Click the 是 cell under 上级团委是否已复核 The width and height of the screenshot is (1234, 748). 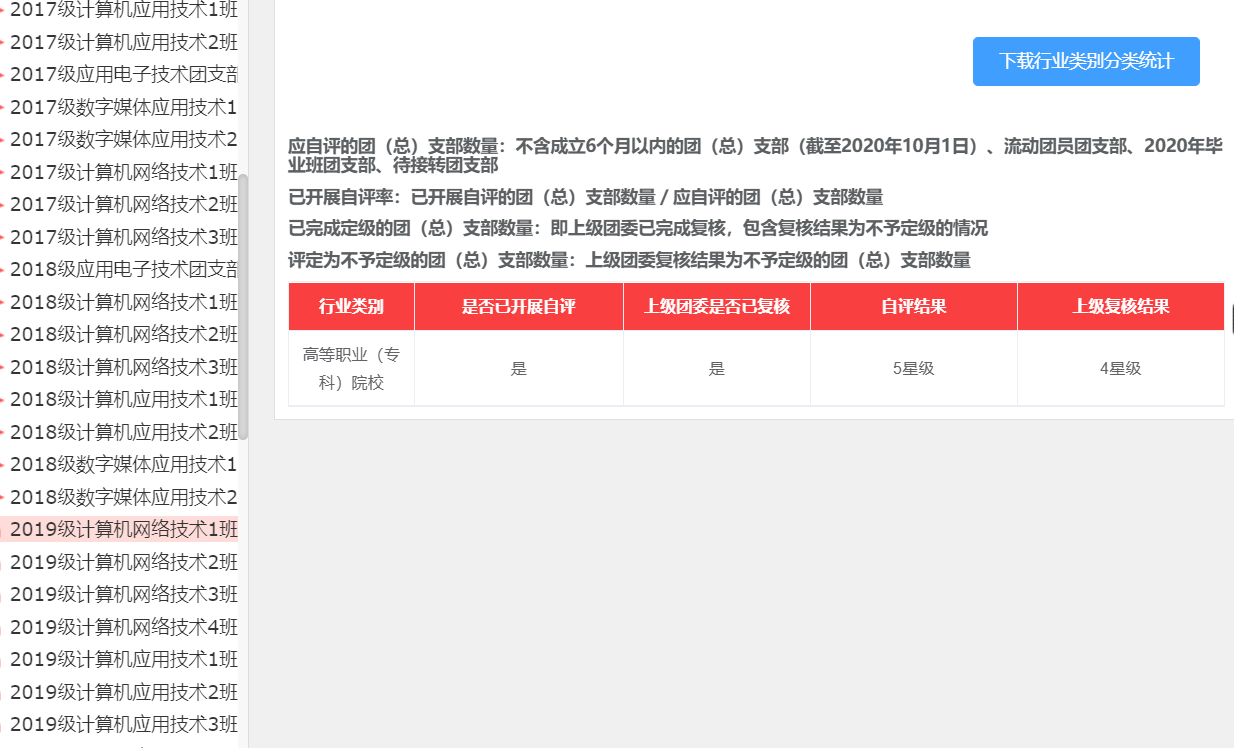click(717, 368)
